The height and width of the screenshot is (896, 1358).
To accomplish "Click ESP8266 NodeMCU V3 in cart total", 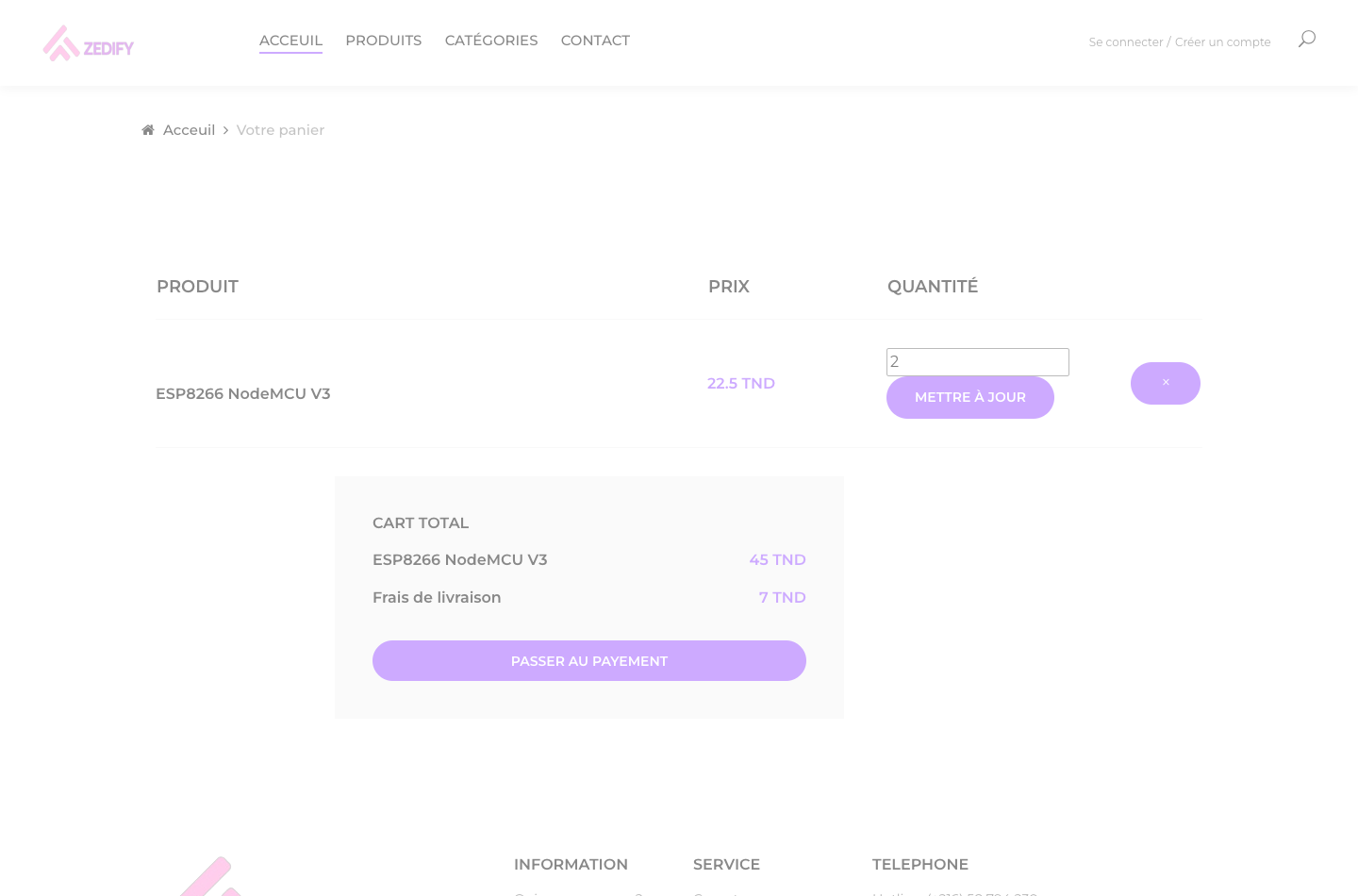I will click(x=460, y=559).
